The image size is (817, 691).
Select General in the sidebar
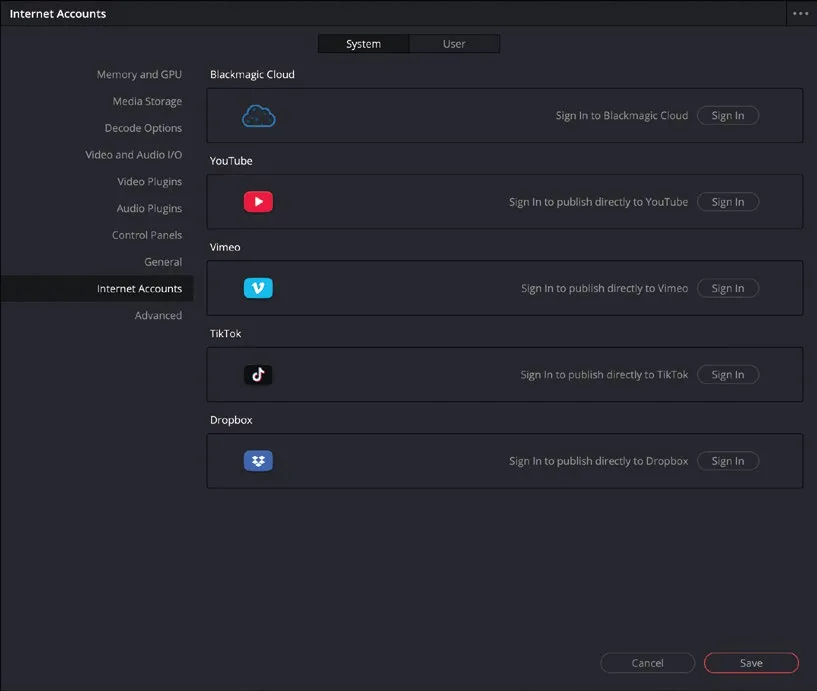point(163,262)
